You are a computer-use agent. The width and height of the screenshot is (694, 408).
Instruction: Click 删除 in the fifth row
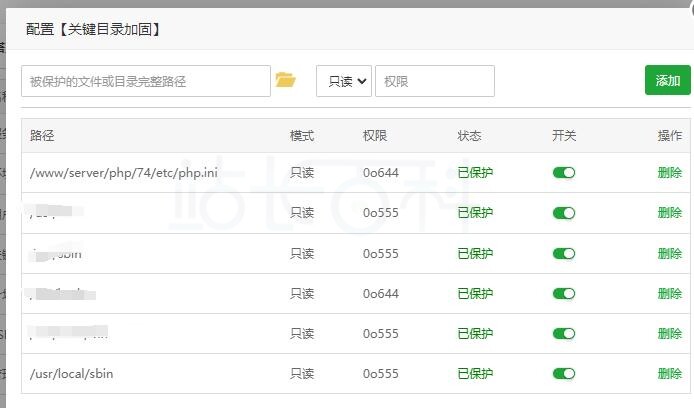pos(670,334)
